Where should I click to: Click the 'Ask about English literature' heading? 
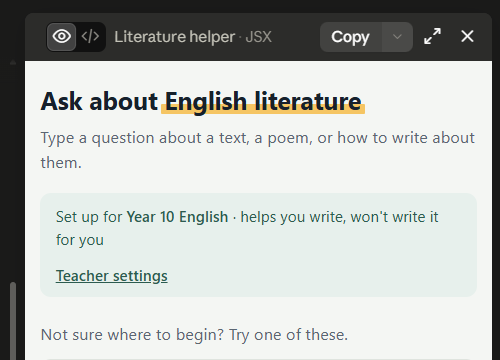[x=201, y=101]
